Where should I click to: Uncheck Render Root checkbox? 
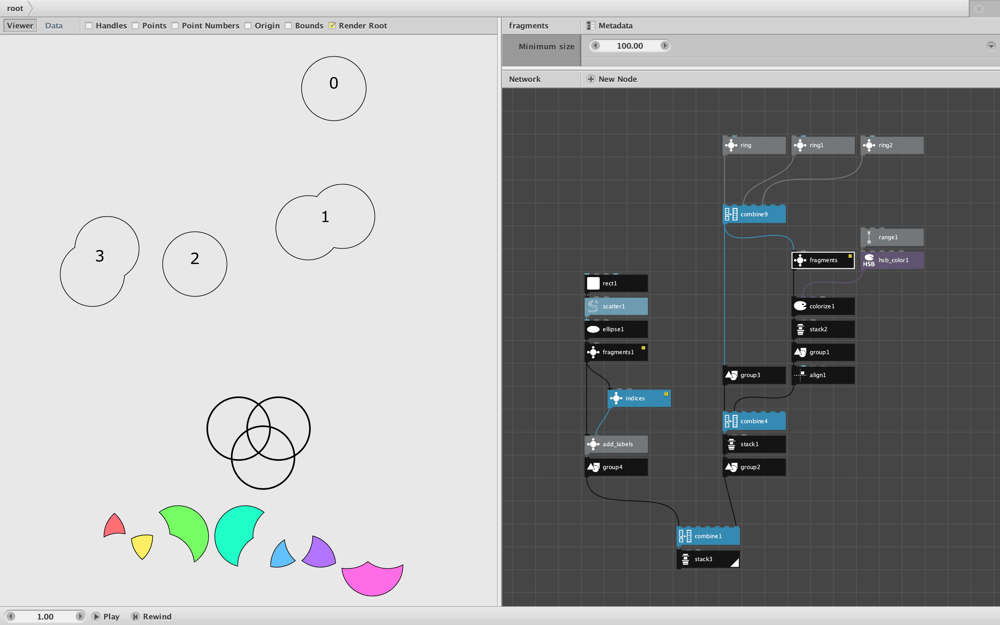tap(332, 26)
